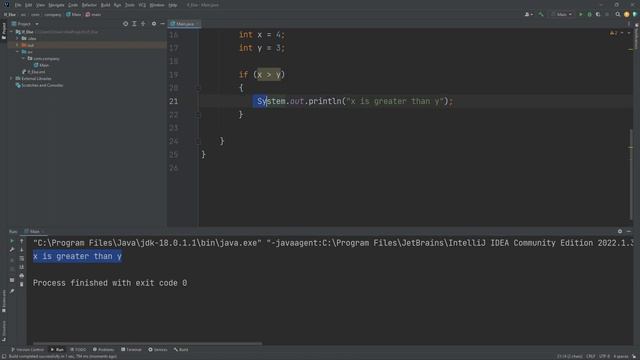Select Scratches and Consoles in the project tree
The image size is (640, 360).
pos(39,85)
